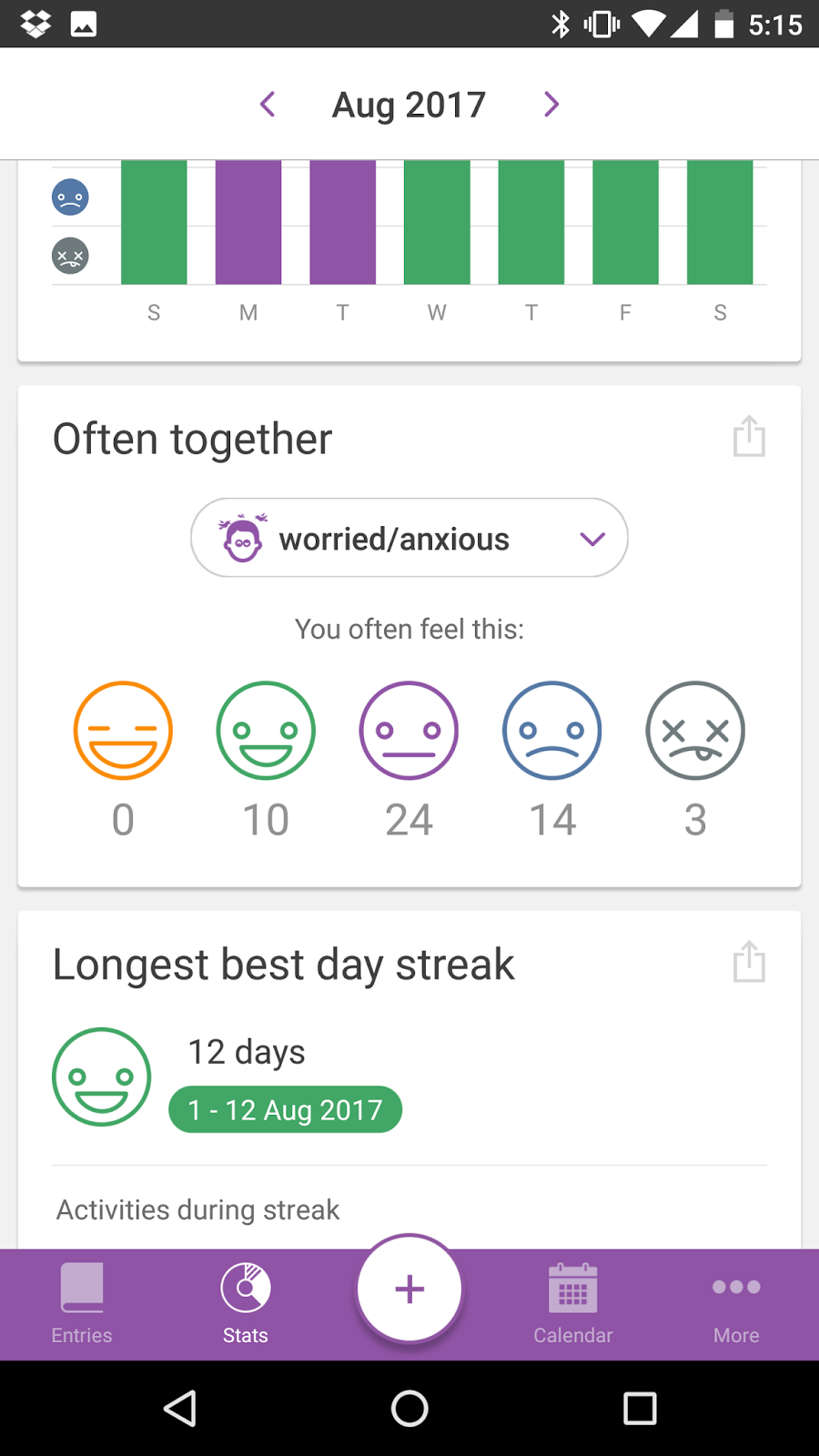Open the More menu tab
The height and width of the screenshot is (1456, 819).
point(736,1304)
